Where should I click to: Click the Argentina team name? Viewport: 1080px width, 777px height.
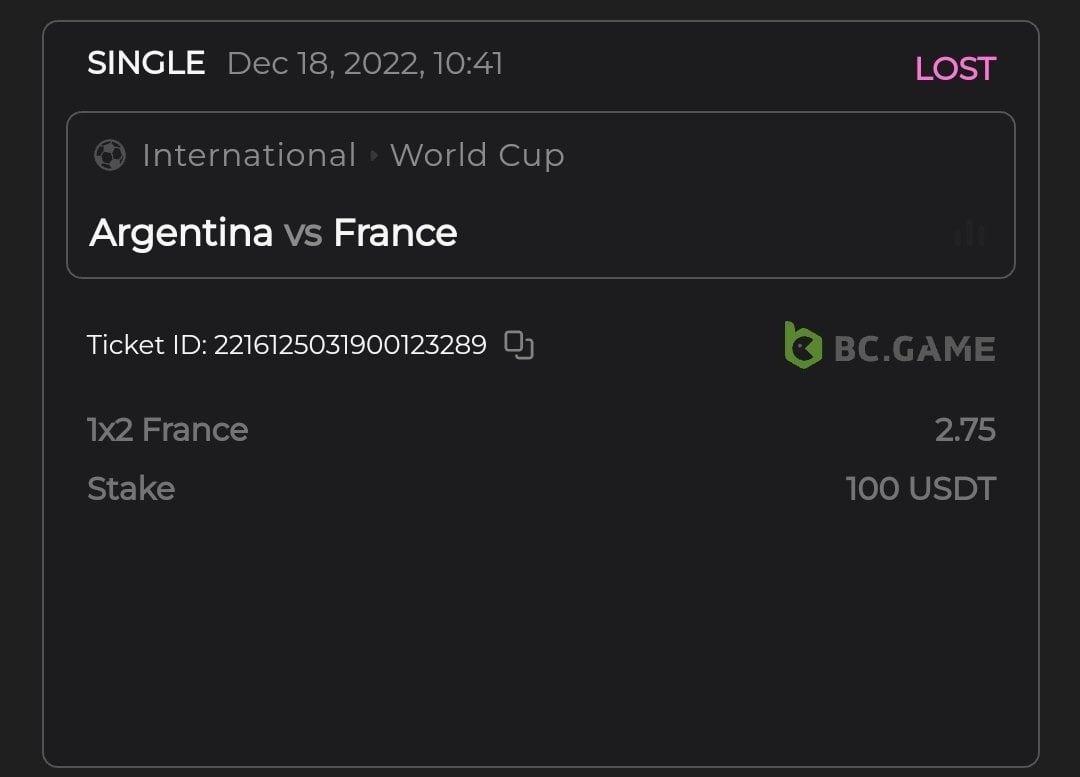(x=181, y=233)
